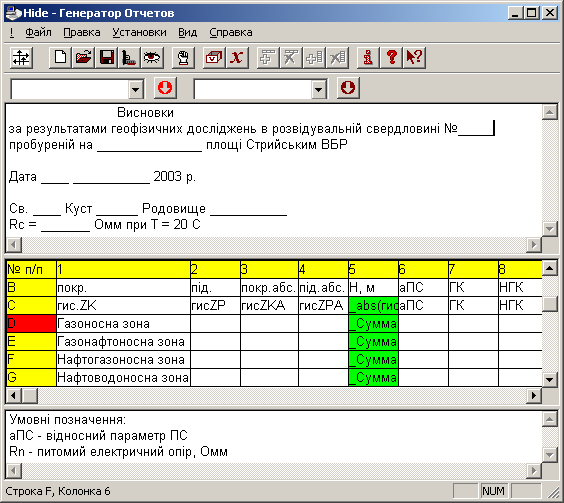Click the delete column icon with cross

337,58
